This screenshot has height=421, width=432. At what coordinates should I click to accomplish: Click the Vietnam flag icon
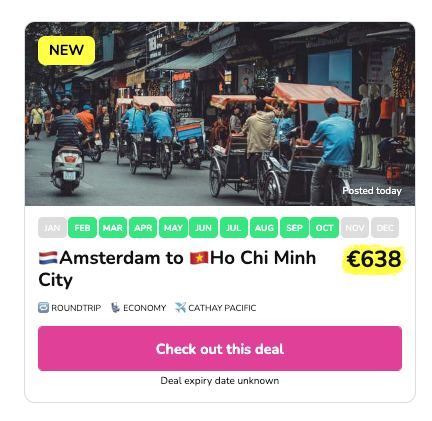pos(199,258)
